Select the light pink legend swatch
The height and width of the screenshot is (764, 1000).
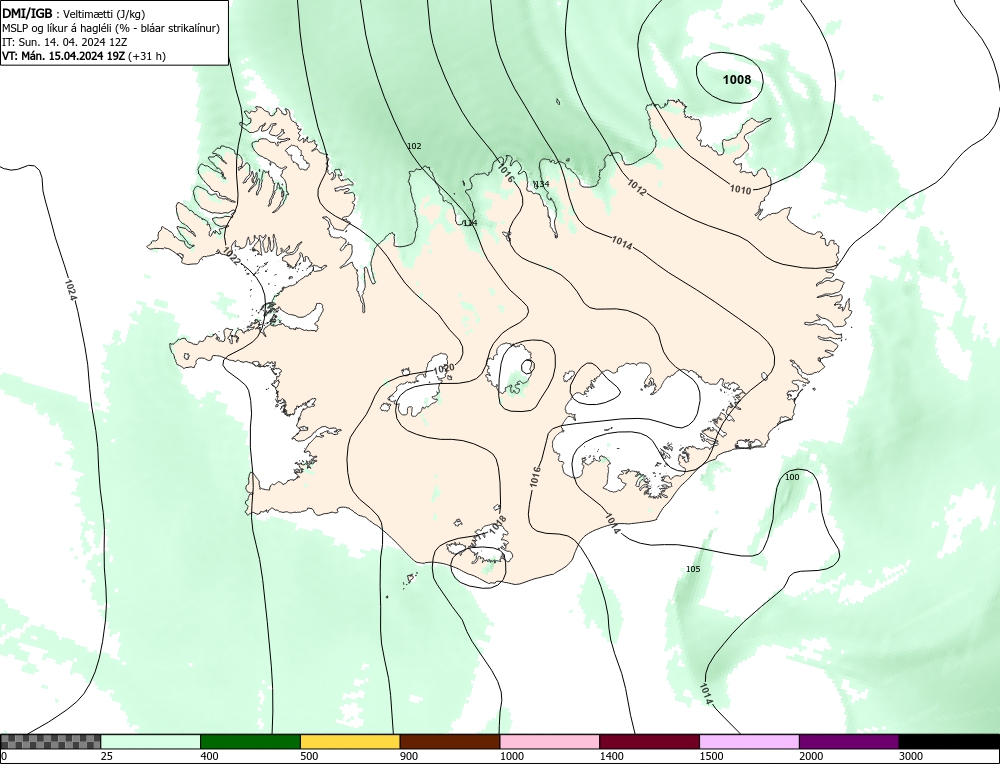click(x=550, y=741)
